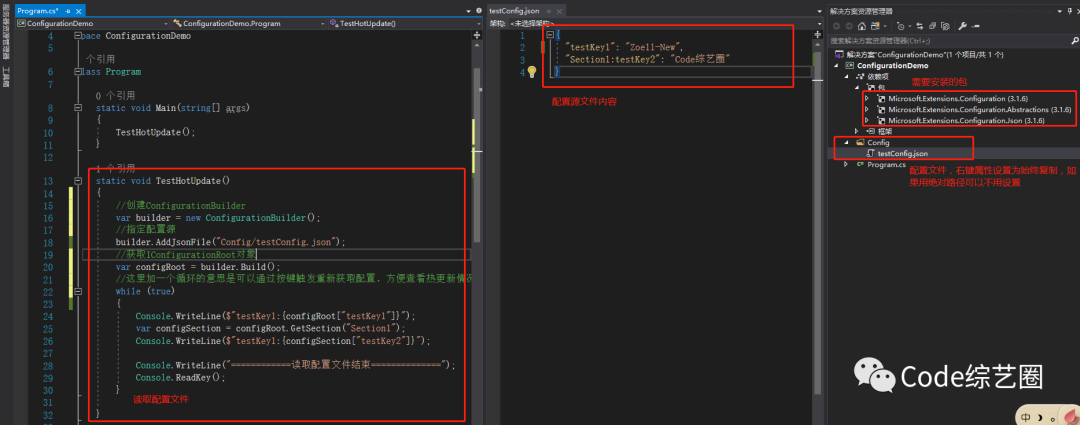Click the search magnifier in Solution Explorer
The height and width of the screenshot is (425, 1080).
pos(1074,41)
